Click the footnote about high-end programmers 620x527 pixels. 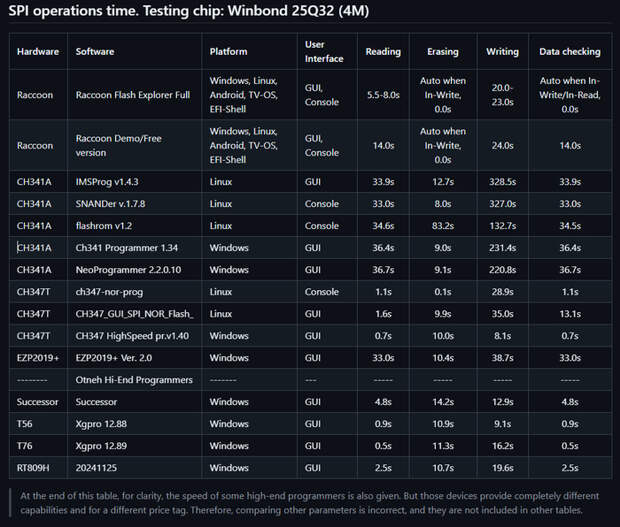tap(310, 503)
